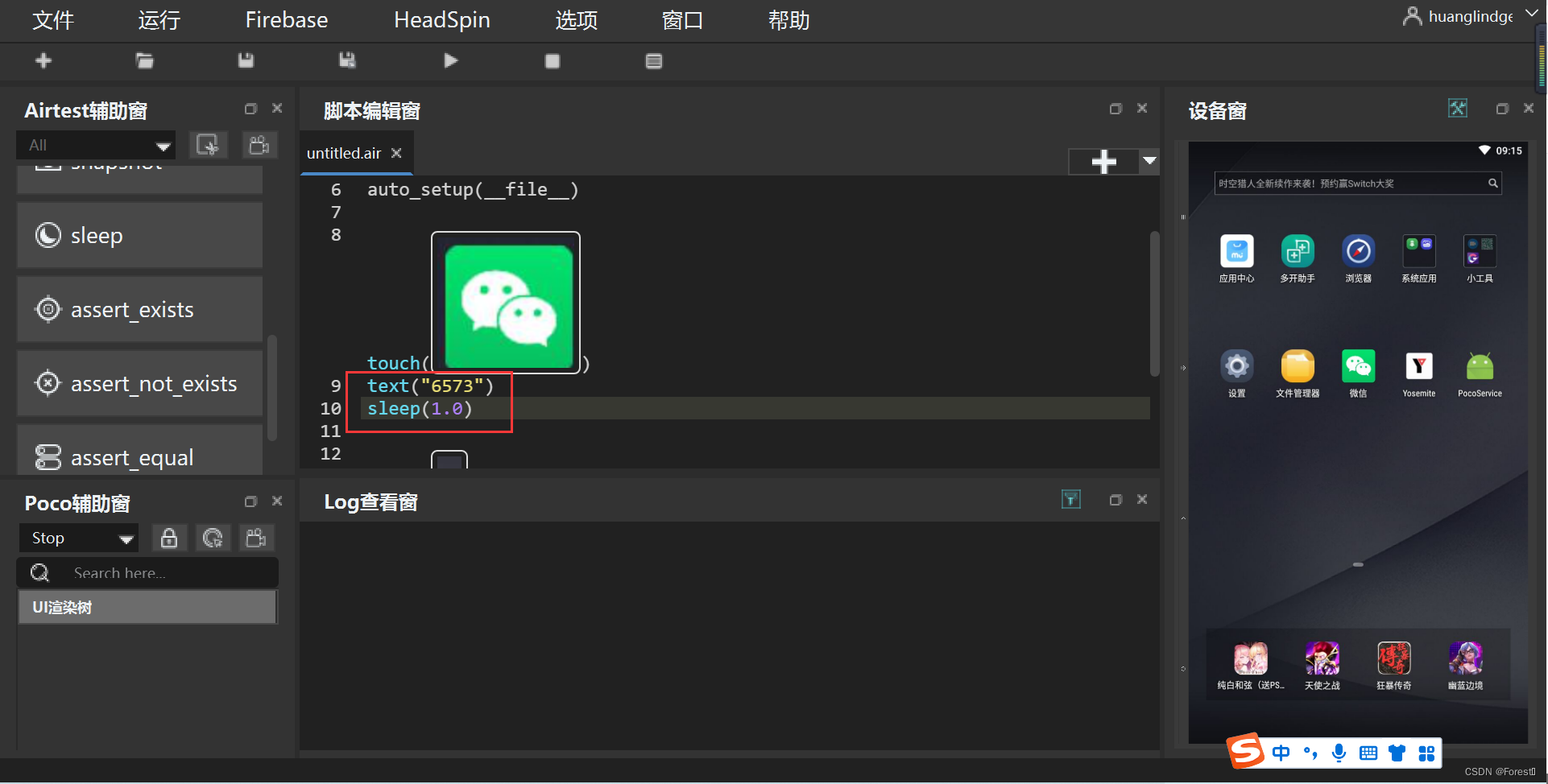Click the text("6573") code line
This screenshot has height=784, width=1548.
(430, 386)
